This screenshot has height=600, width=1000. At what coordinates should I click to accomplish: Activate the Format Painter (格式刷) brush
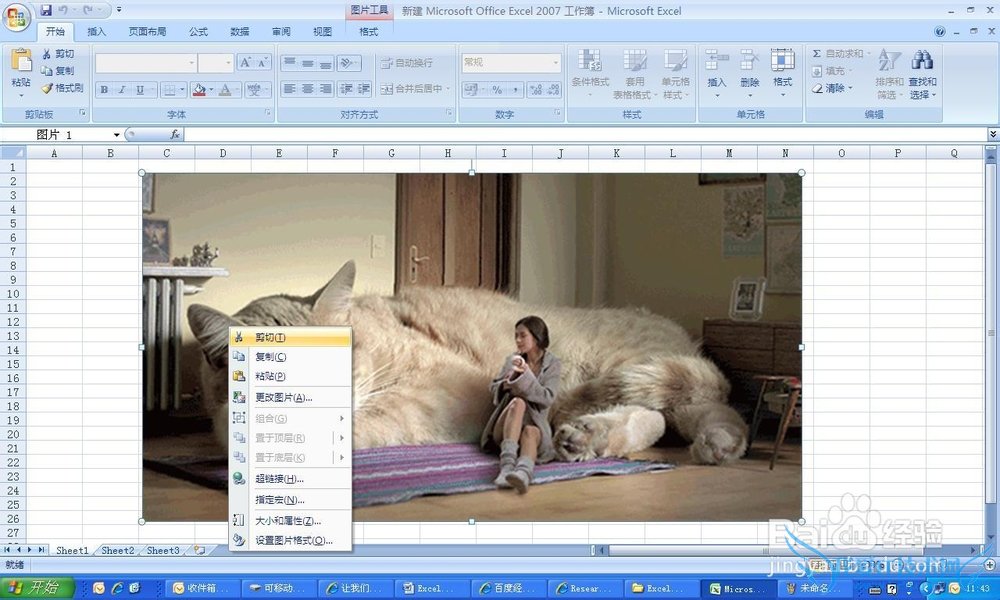click(x=62, y=88)
